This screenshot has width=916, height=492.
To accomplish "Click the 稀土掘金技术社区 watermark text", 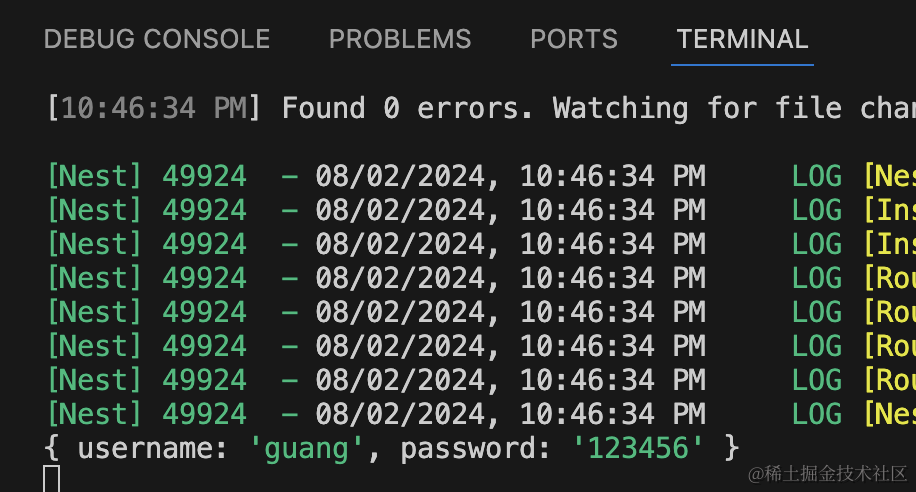I will click(x=828, y=472).
